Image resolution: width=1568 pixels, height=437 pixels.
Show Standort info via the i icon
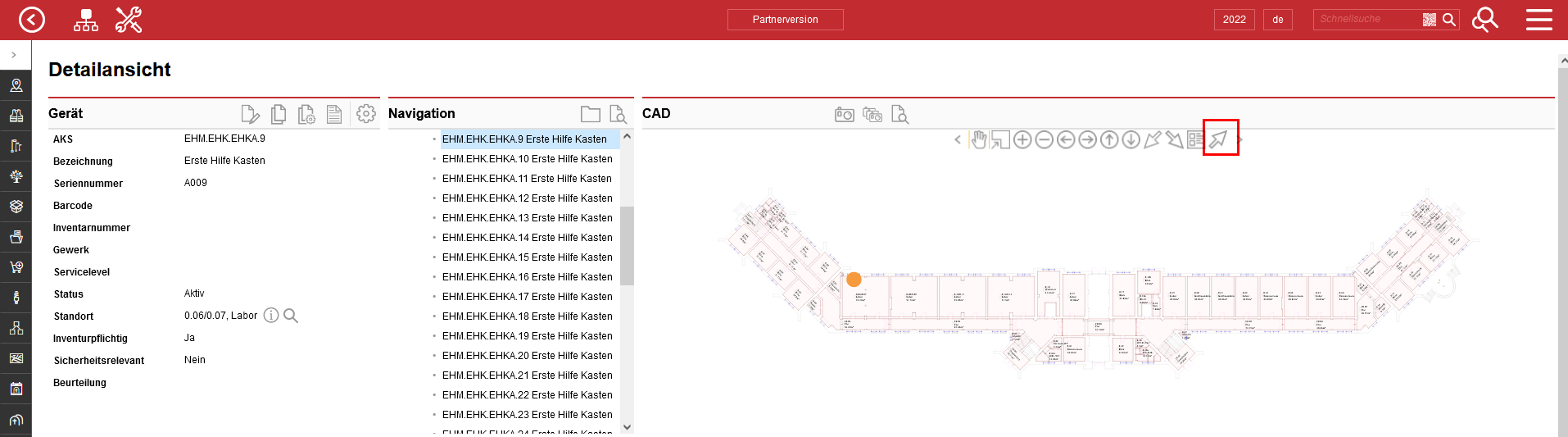(271, 316)
